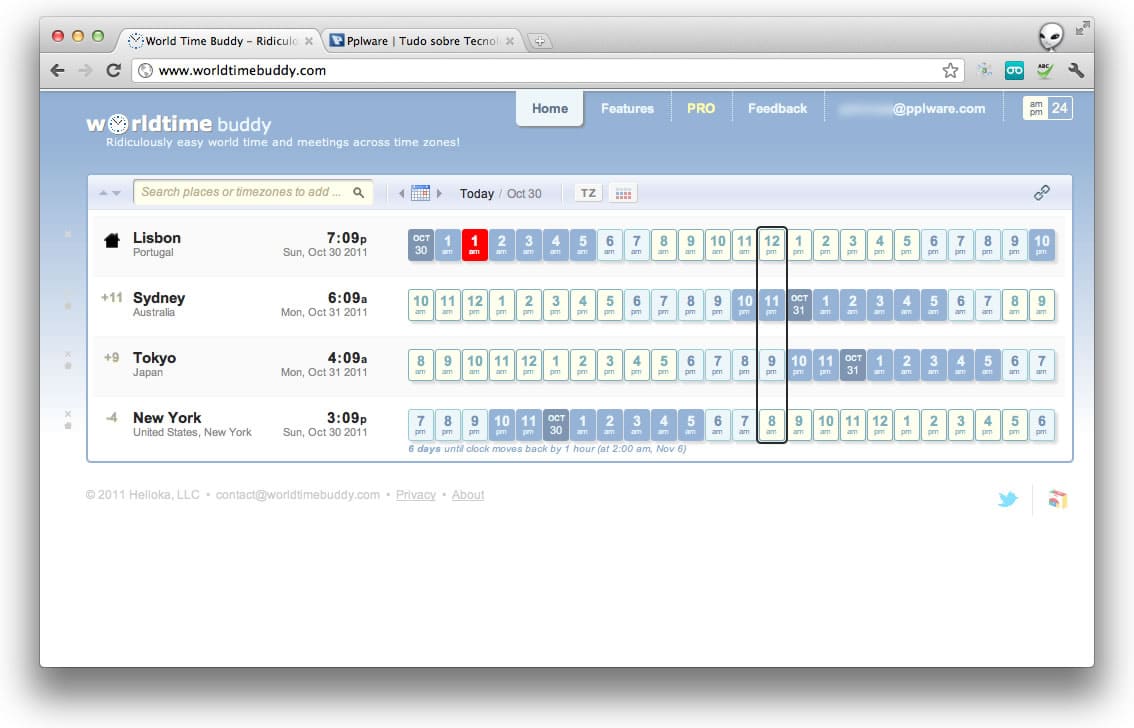Screen dimensions: 1134x728
Task: Open the About link
Action: tap(468, 495)
